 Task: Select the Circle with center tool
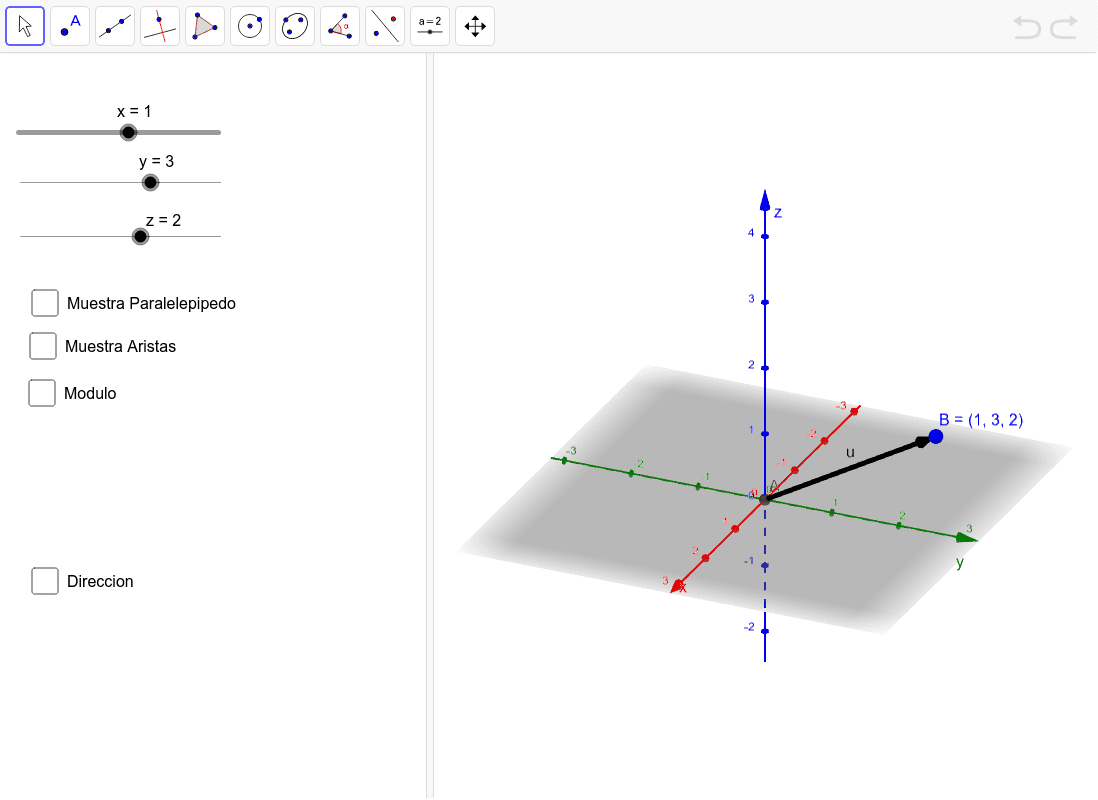click(x=250, y=26)
